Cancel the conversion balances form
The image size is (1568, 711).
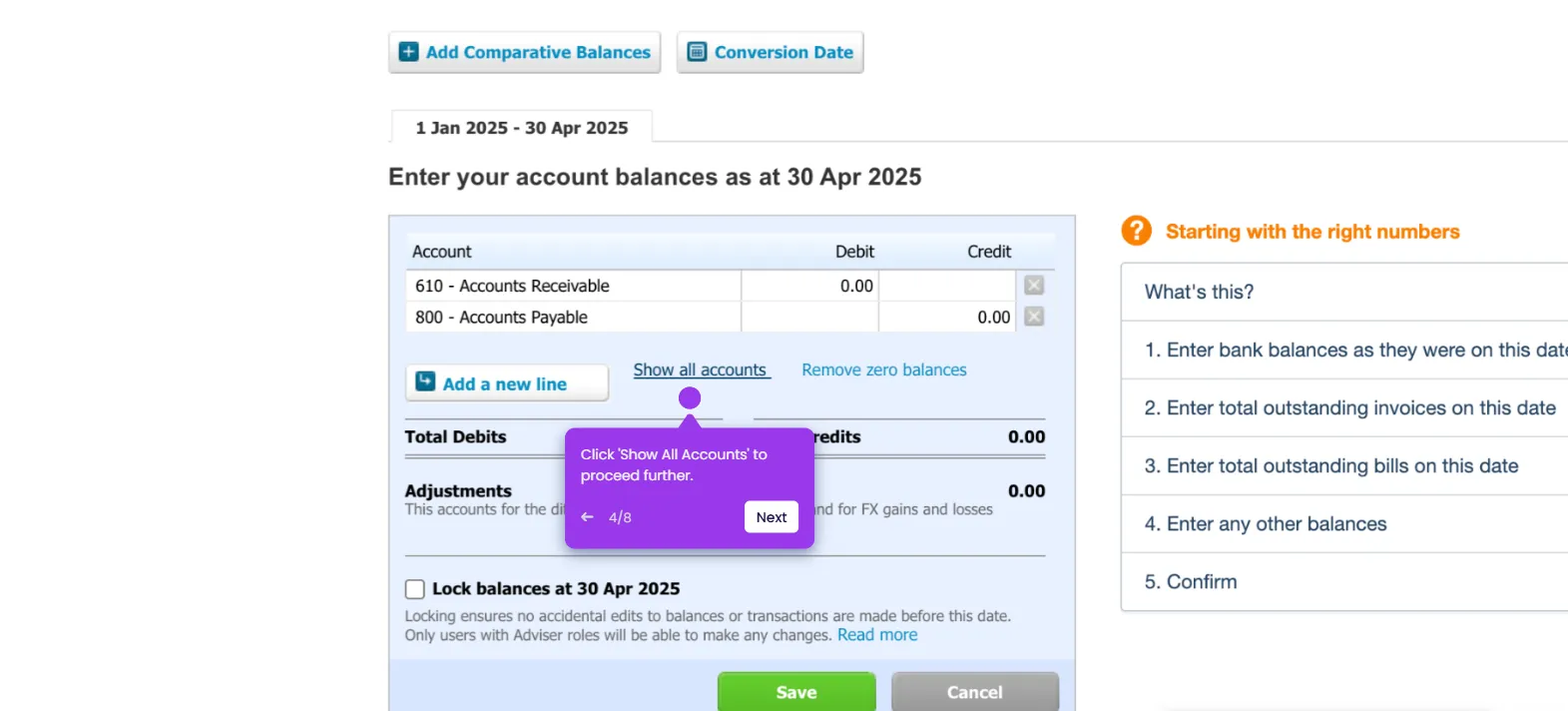pyautogui.click(x=975, y=692)
